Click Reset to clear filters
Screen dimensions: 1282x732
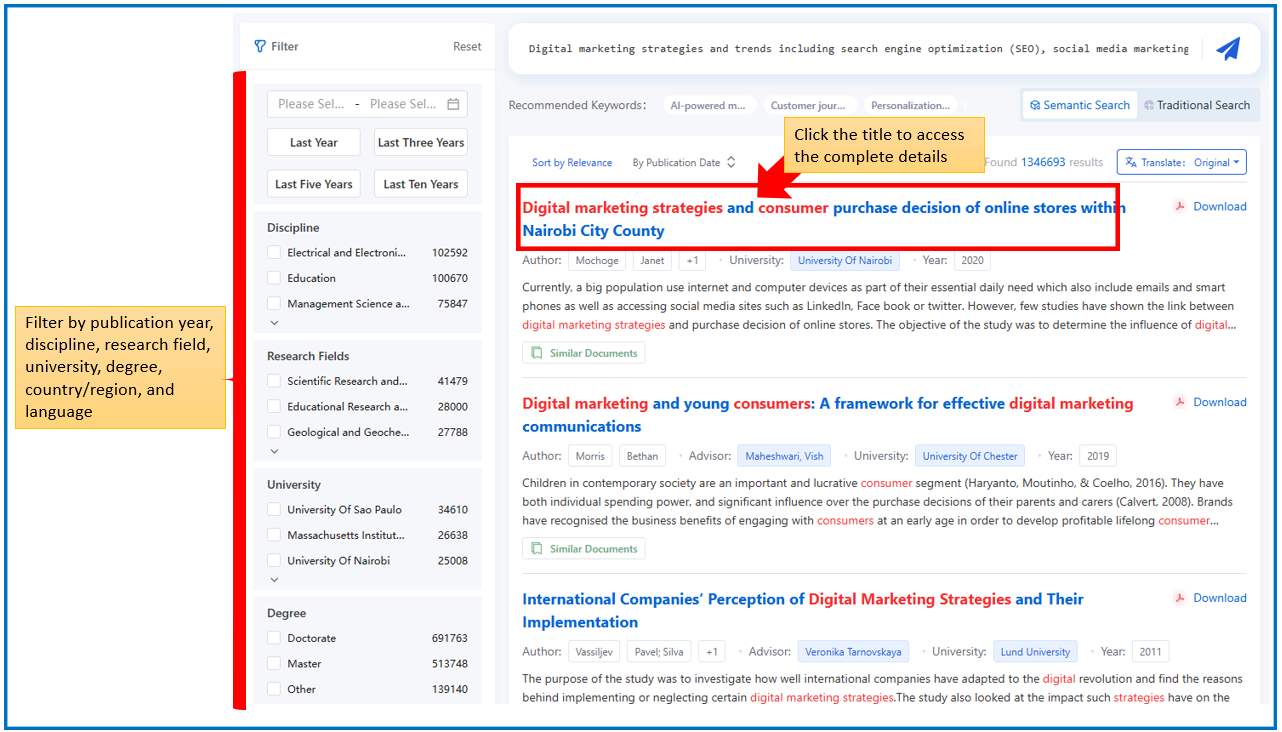click(x=467, y=47)
